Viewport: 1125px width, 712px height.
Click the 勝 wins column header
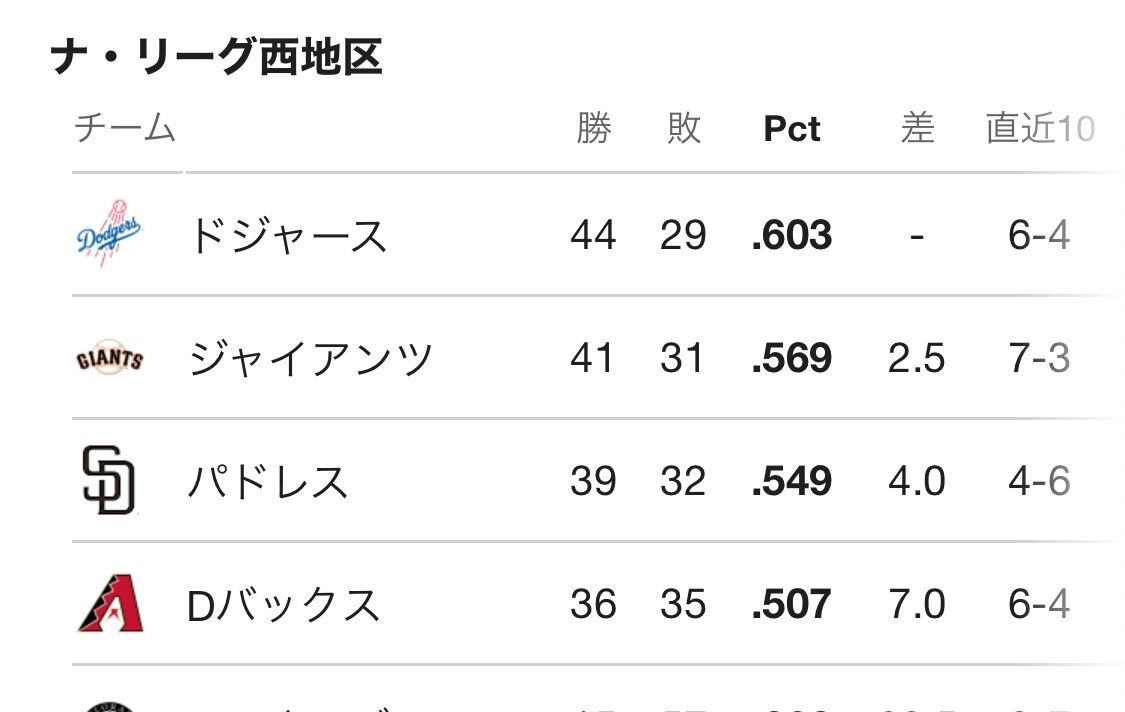pos(594,129)
